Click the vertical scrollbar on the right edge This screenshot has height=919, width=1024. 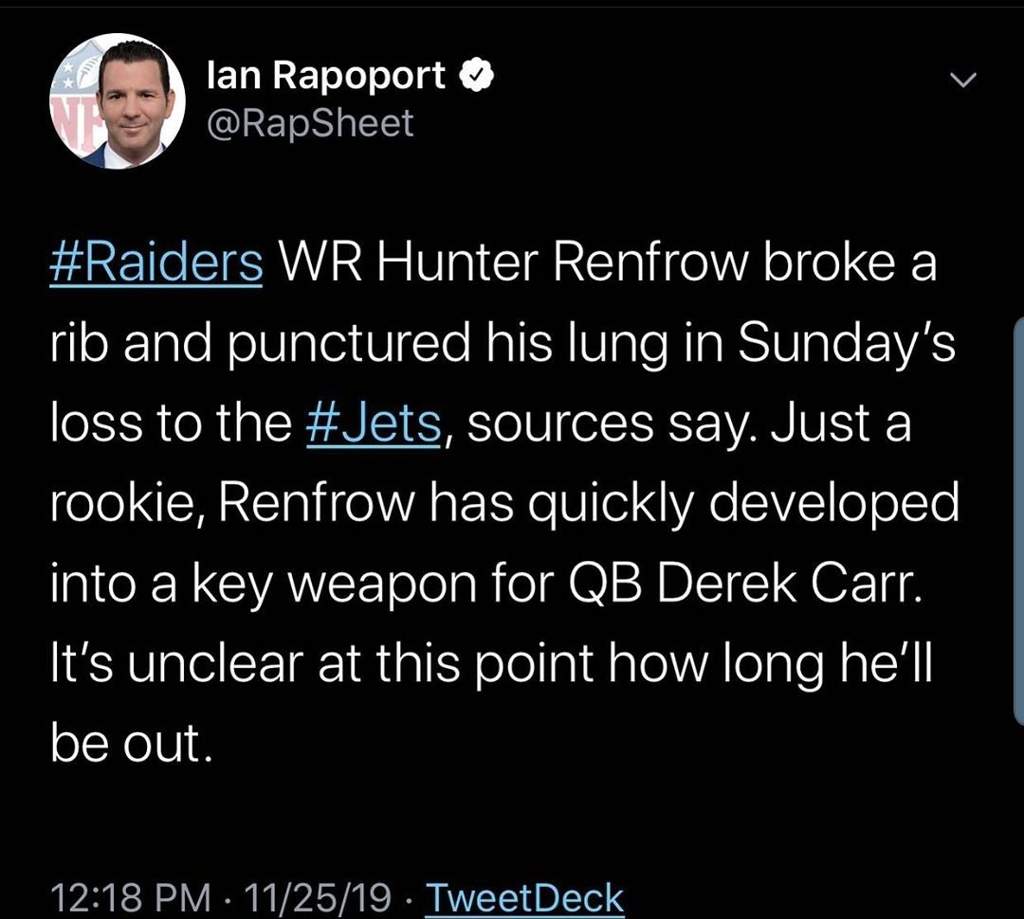(1019, 521)
